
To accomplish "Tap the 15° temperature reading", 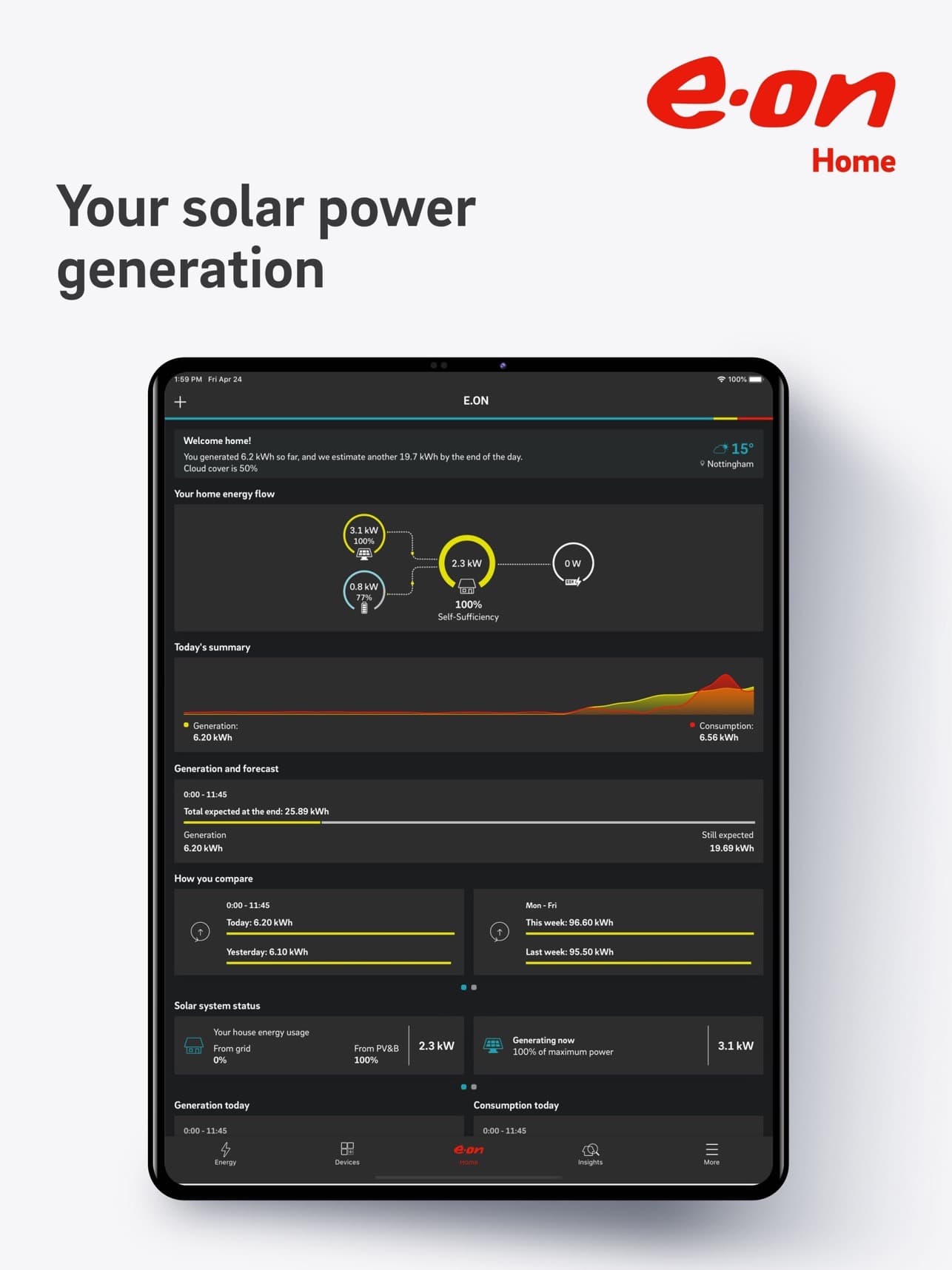I will [x=742, y=448].
